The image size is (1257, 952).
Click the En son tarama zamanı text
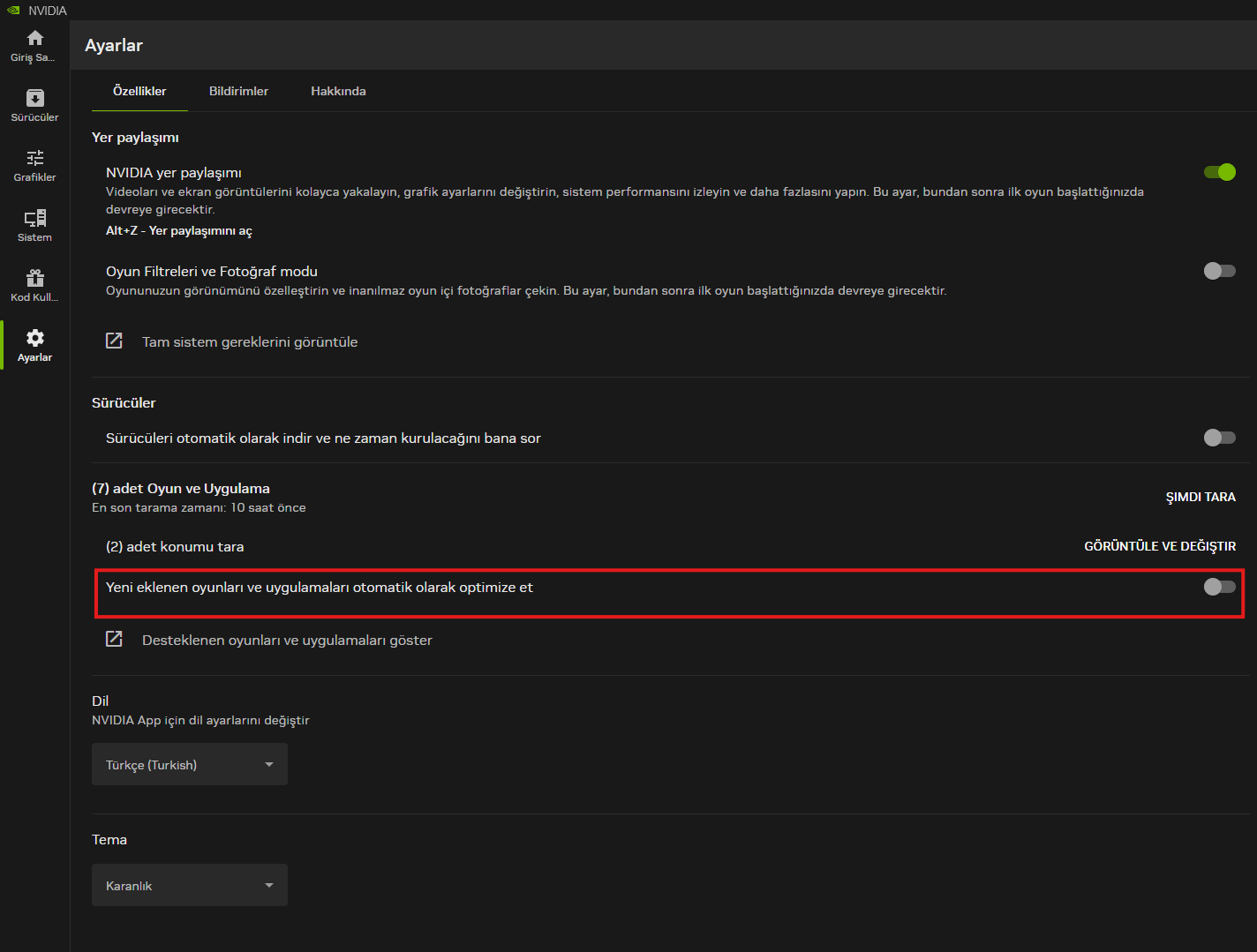(x=199, y=507)
